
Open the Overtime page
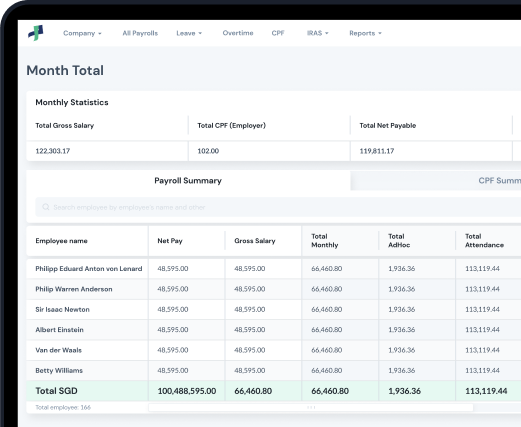tap(238, 33)
